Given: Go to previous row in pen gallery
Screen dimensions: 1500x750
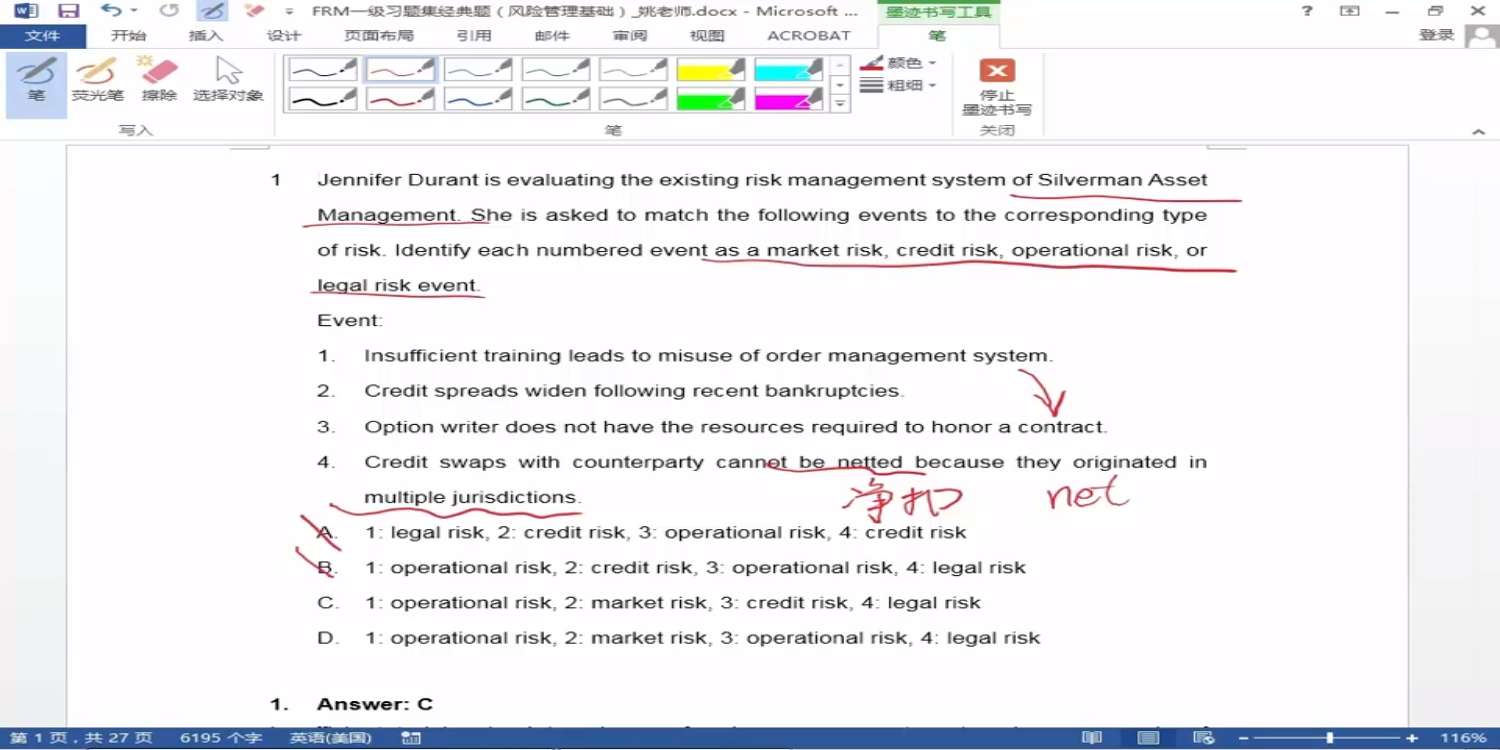Looking at the screenshot, I should pos(840,65).
